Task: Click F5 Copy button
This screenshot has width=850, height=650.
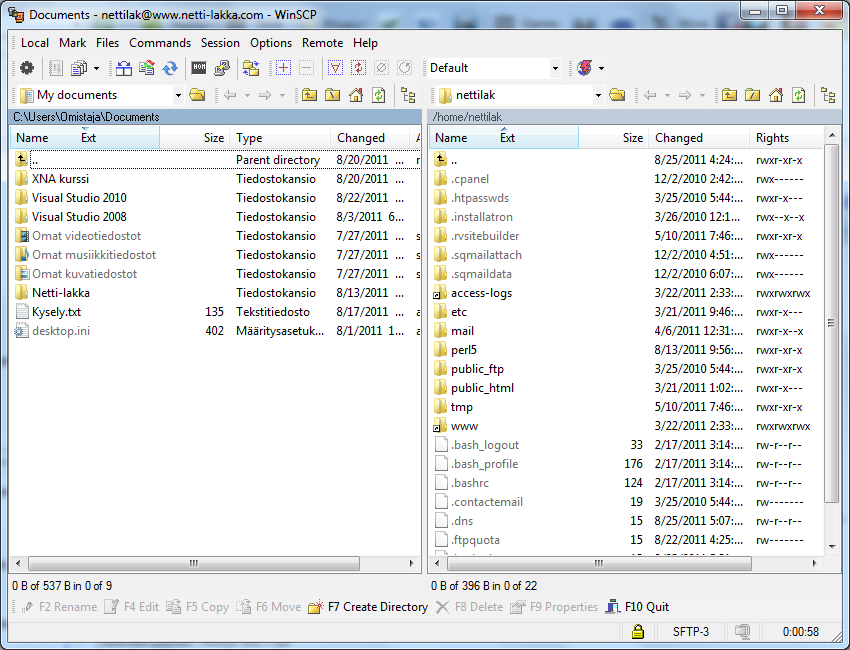Action: click(197, 607)
